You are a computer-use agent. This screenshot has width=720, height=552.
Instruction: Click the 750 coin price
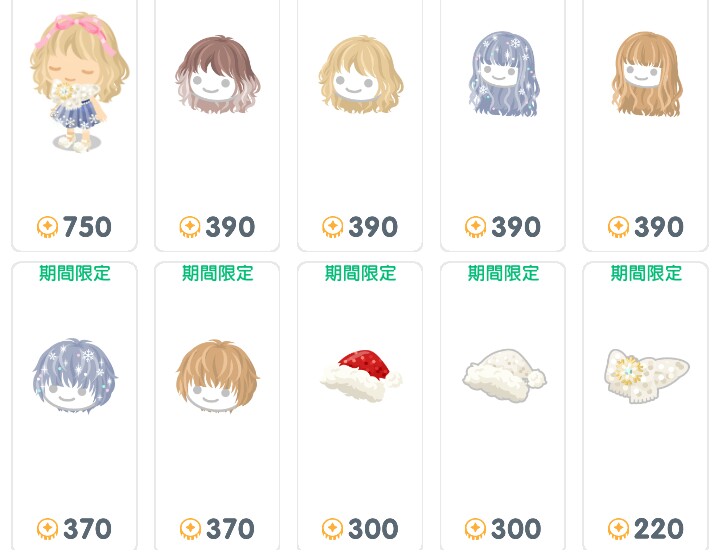point(87,227)
